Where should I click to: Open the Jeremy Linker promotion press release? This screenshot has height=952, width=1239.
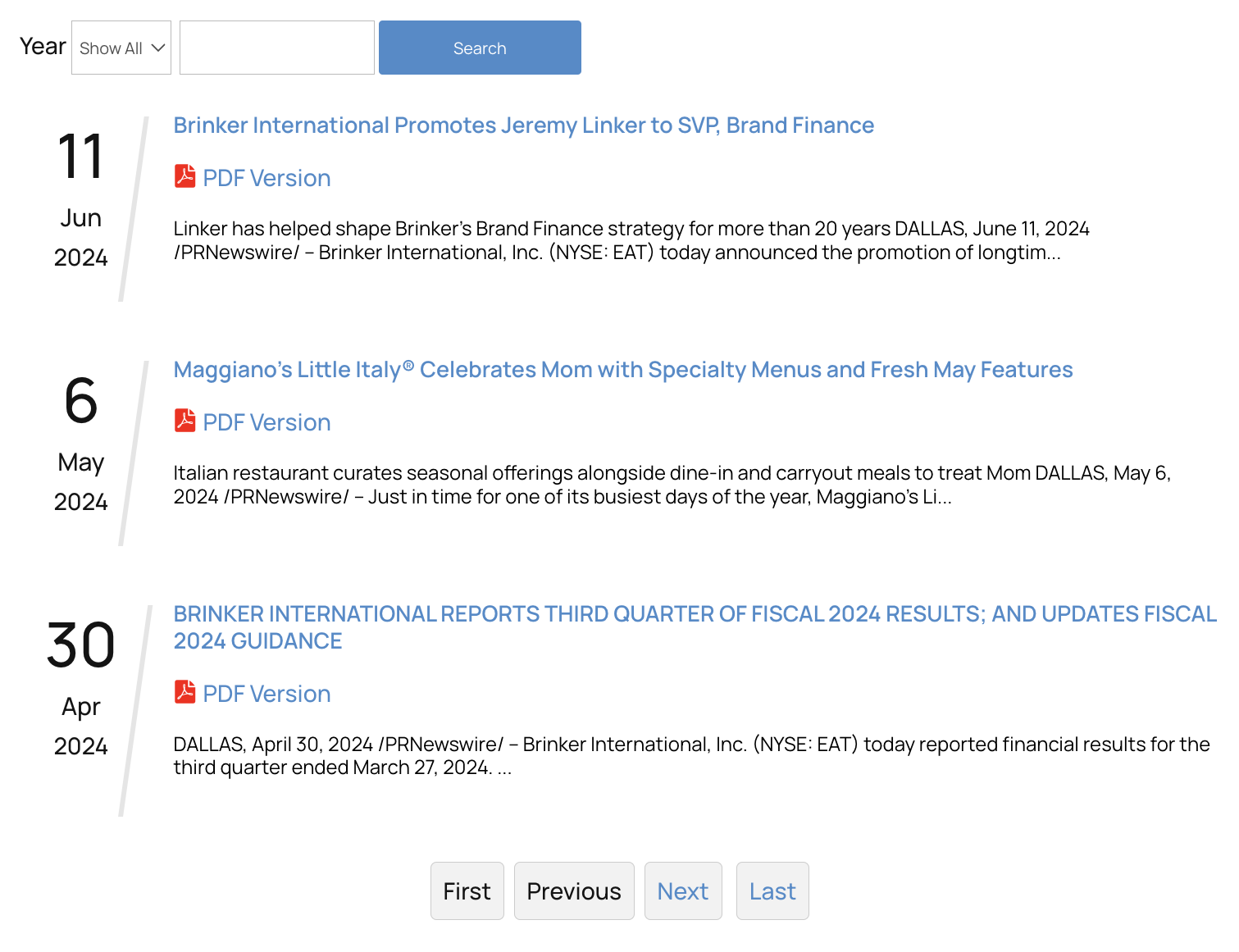pos(523,125)
